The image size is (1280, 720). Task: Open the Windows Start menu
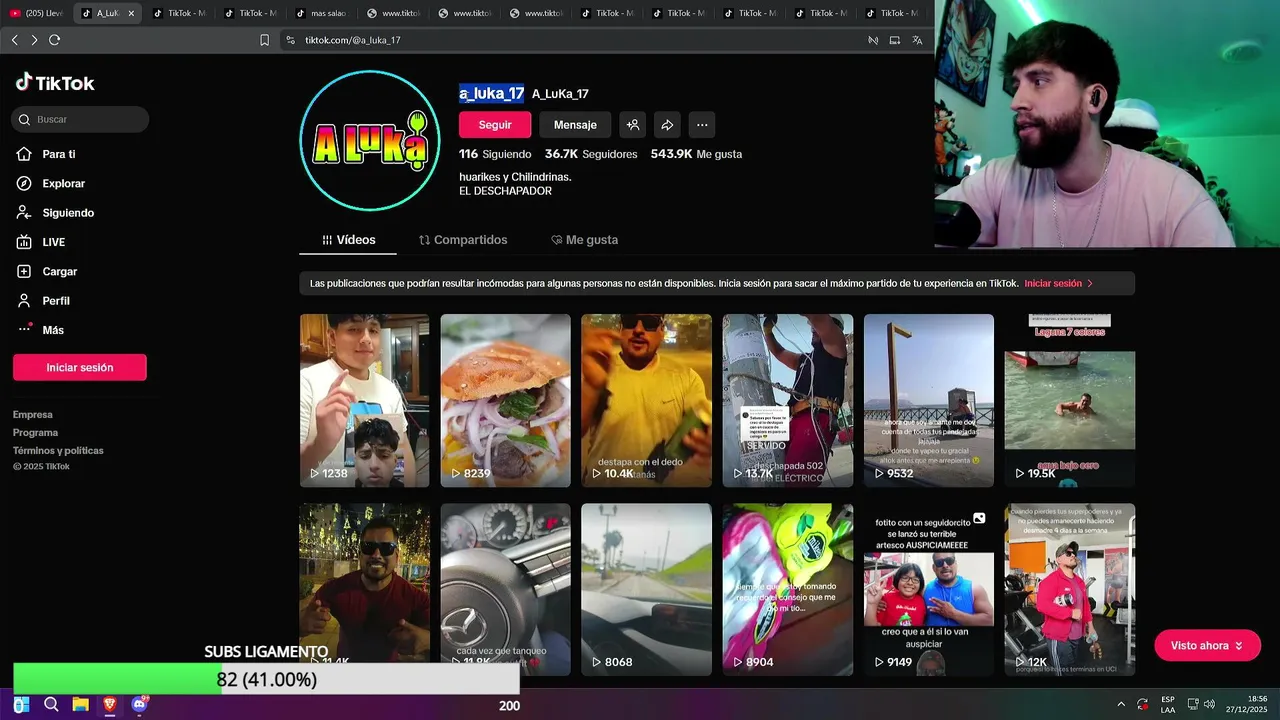(21, 705)
